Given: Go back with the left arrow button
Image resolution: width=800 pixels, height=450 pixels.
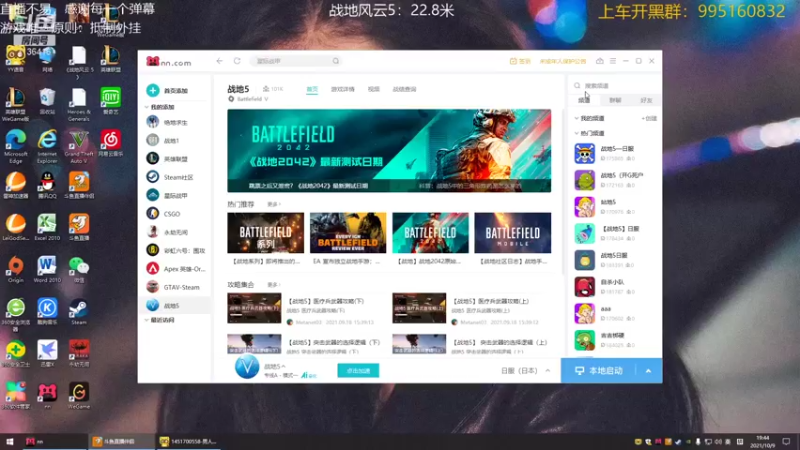Looking at the screenshot, I should click(219, 61).
